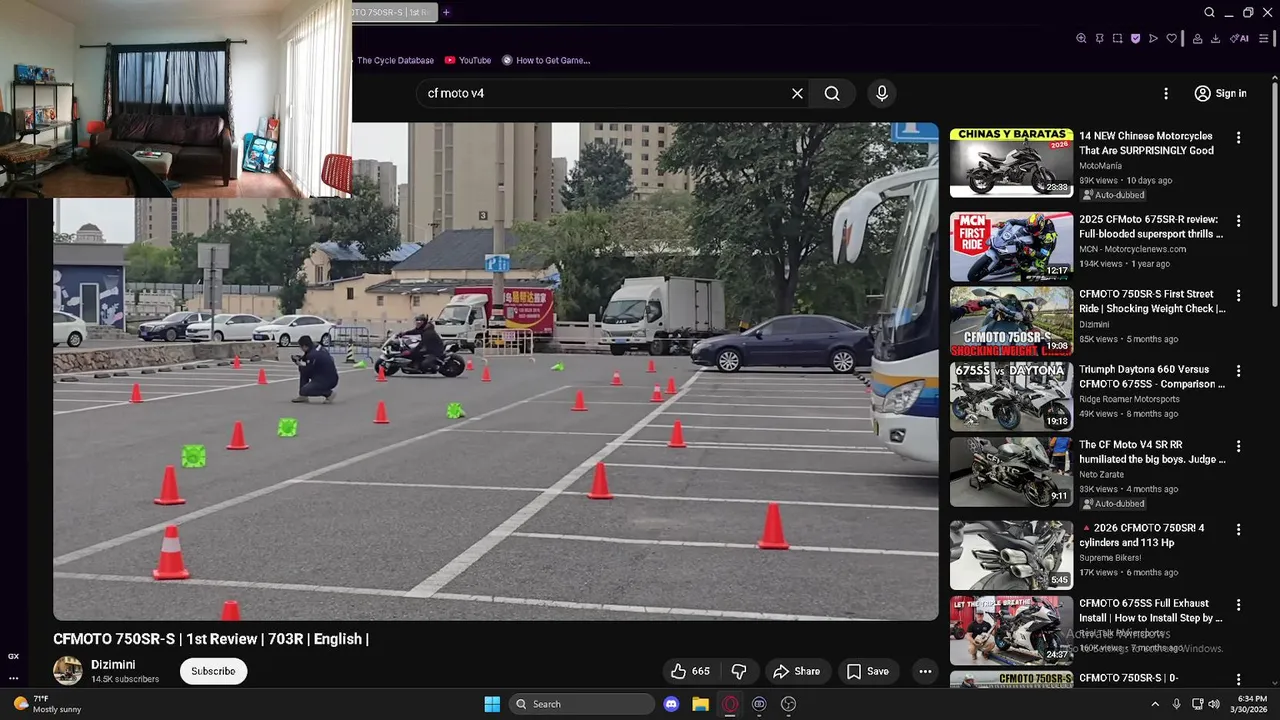Open more actions ellipsis under video
This screenshot has height=720, width=1280.
(x=925, y=671)
